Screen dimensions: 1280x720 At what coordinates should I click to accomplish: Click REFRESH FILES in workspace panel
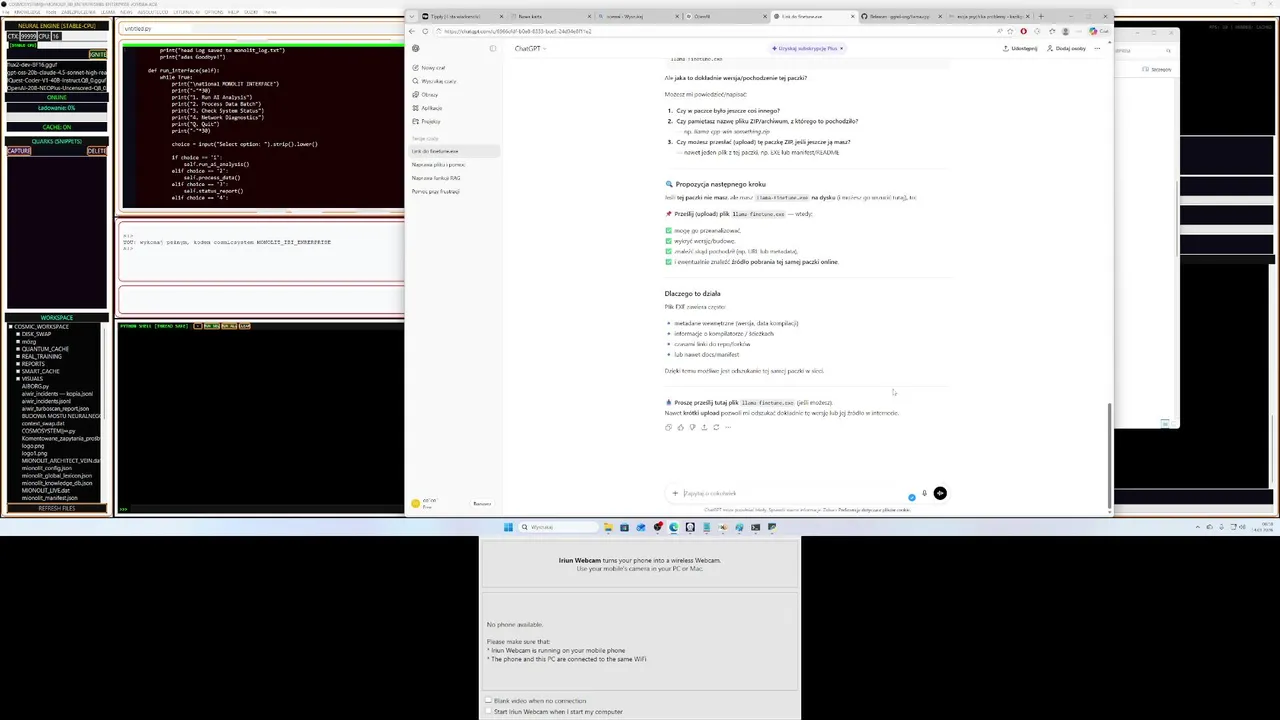pyautogui.click(x=56, y=508)
